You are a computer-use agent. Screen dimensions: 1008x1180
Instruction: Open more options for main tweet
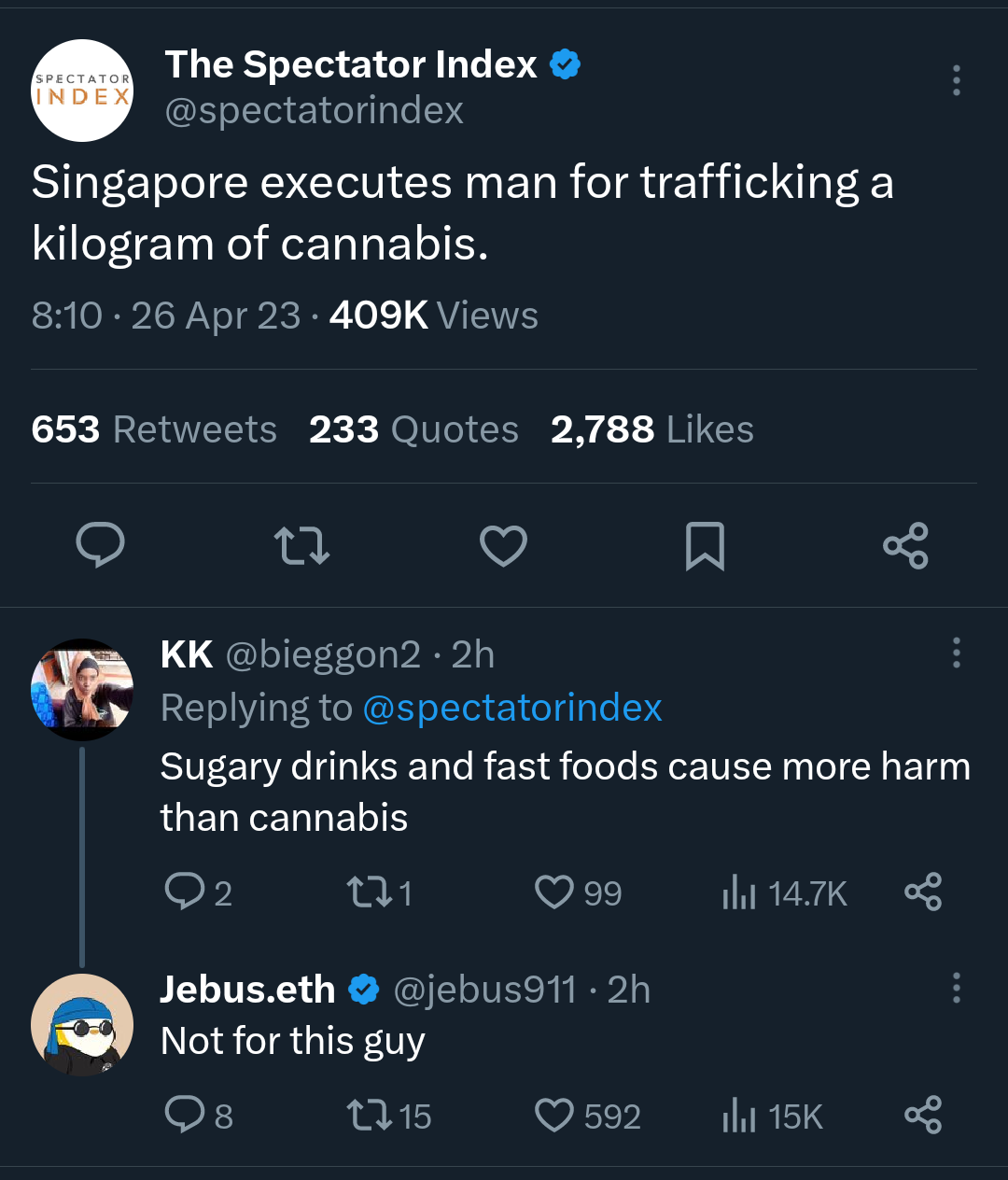click(956, 80)
